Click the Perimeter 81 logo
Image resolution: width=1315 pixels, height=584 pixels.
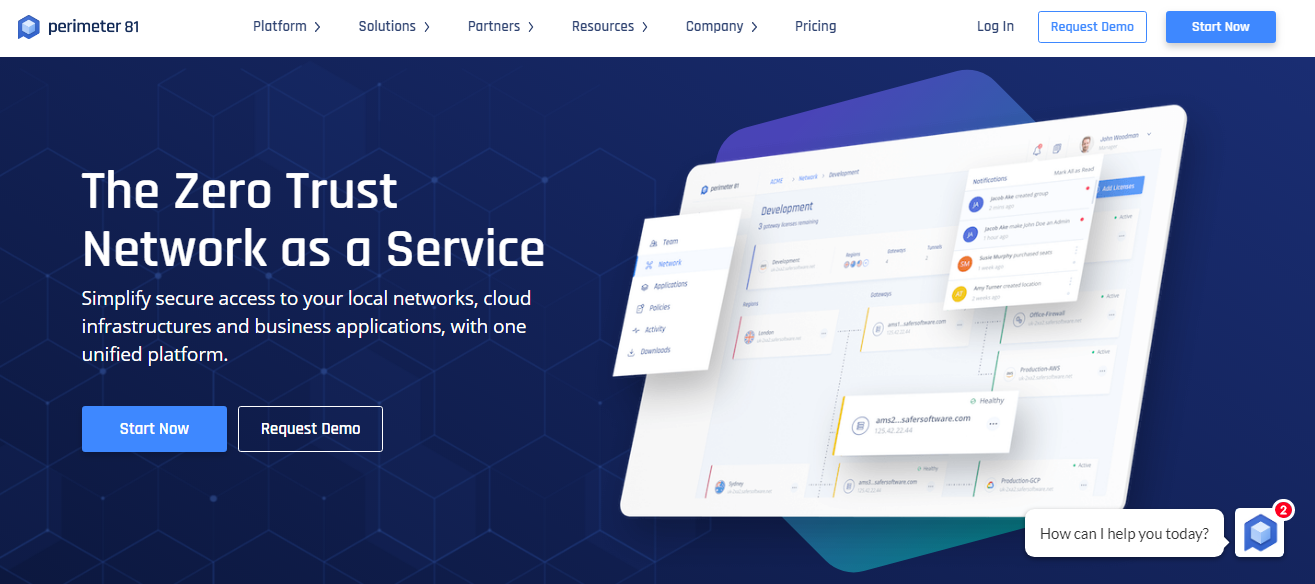pyautogui.click(x=79, y=27)
